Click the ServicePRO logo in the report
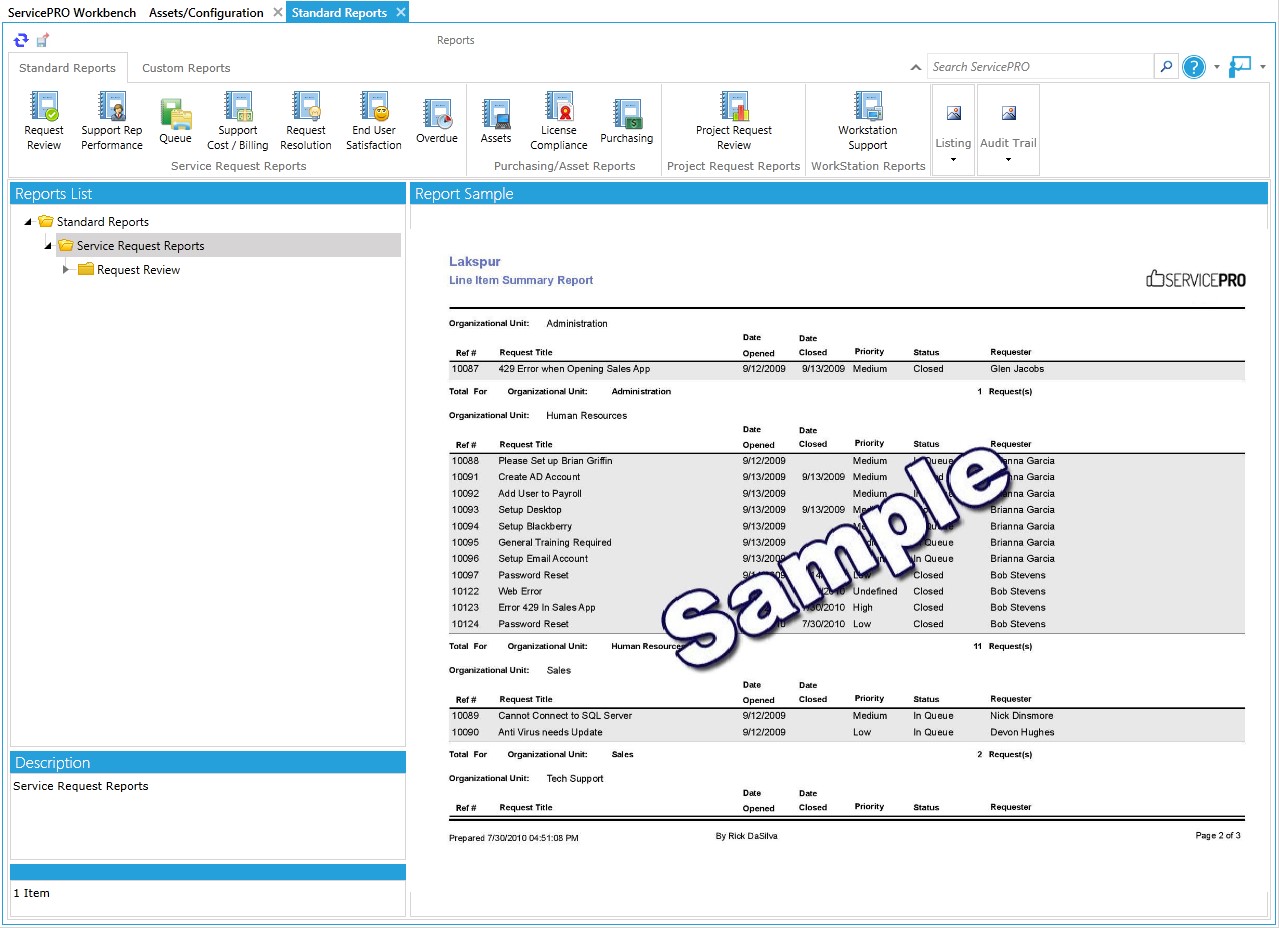Image resolution: width=1279 pixels, height=928 pixels. (x=1196, y=280)
